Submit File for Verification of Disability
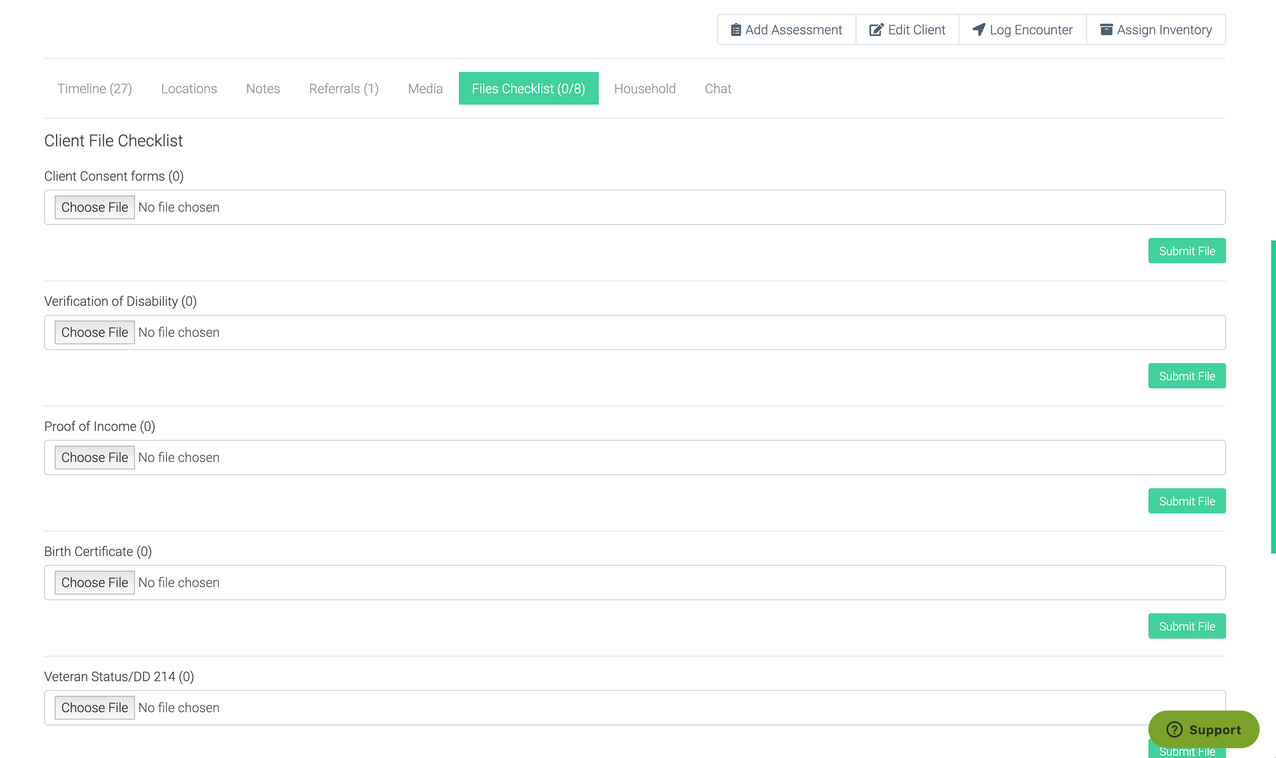This screenshot has height=758, width=1276. (1187, 376)
